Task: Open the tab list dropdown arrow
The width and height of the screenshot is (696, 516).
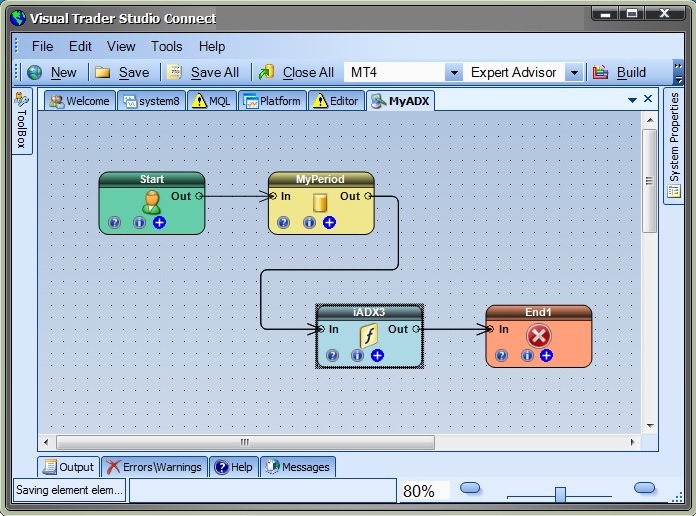Action: 633,100
